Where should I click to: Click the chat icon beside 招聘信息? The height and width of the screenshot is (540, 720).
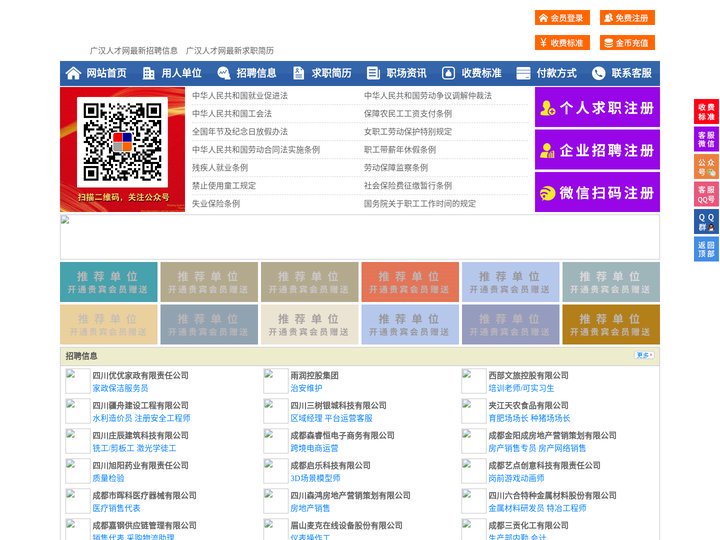coord(224,73)
